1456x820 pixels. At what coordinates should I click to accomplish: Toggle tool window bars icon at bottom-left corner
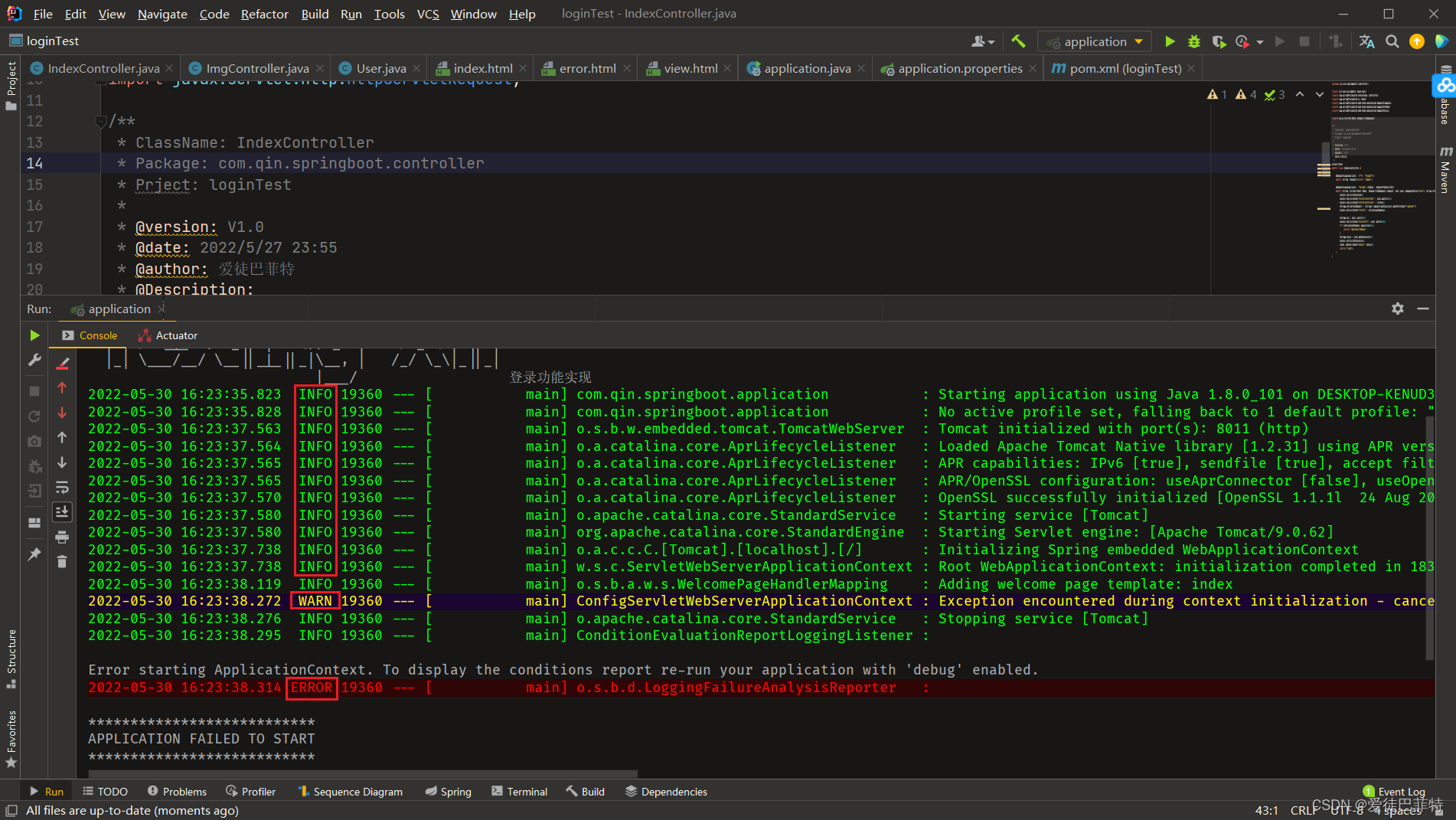11,811
